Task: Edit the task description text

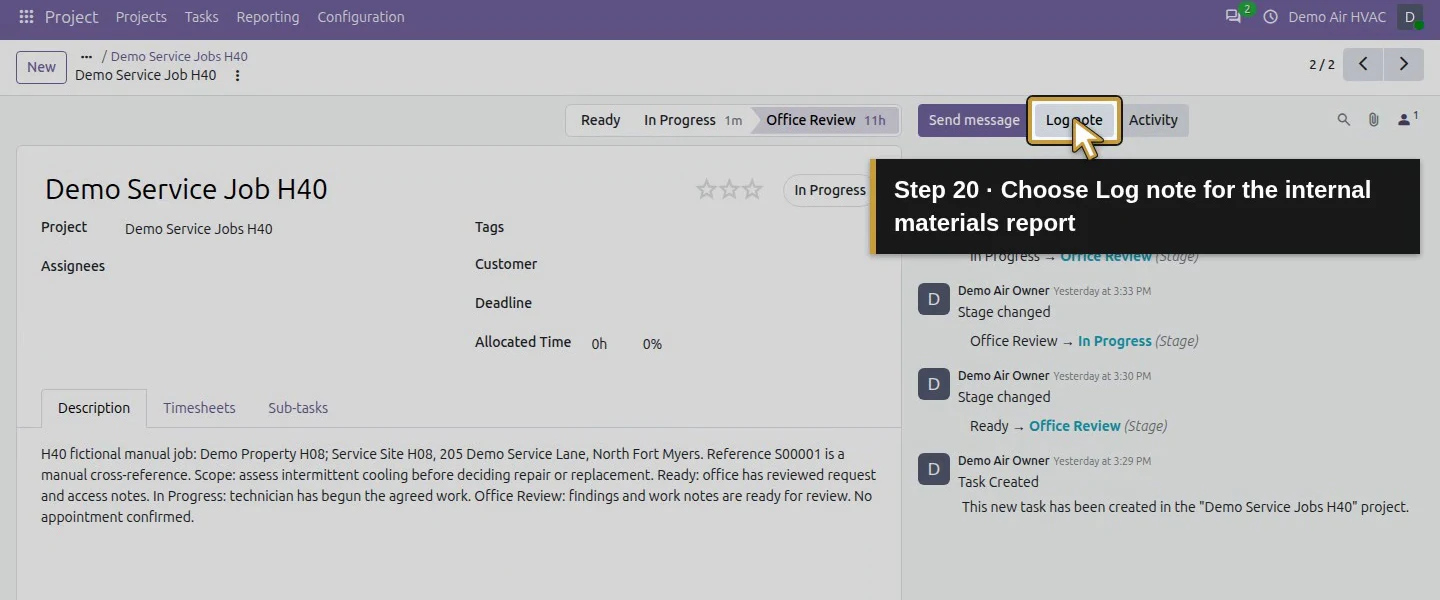Action: [x=458, y=485]
